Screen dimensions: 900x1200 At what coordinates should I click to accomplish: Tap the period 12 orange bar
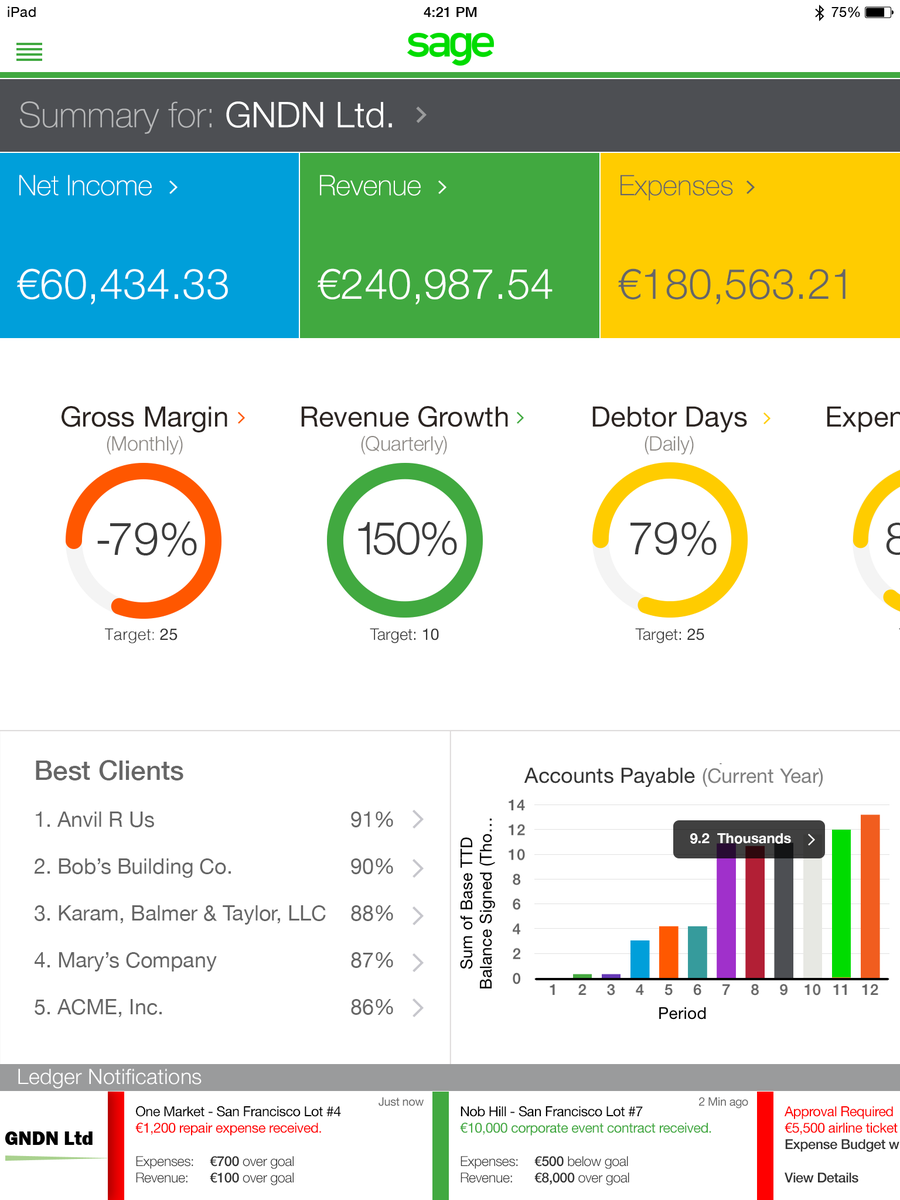(871, 896)
